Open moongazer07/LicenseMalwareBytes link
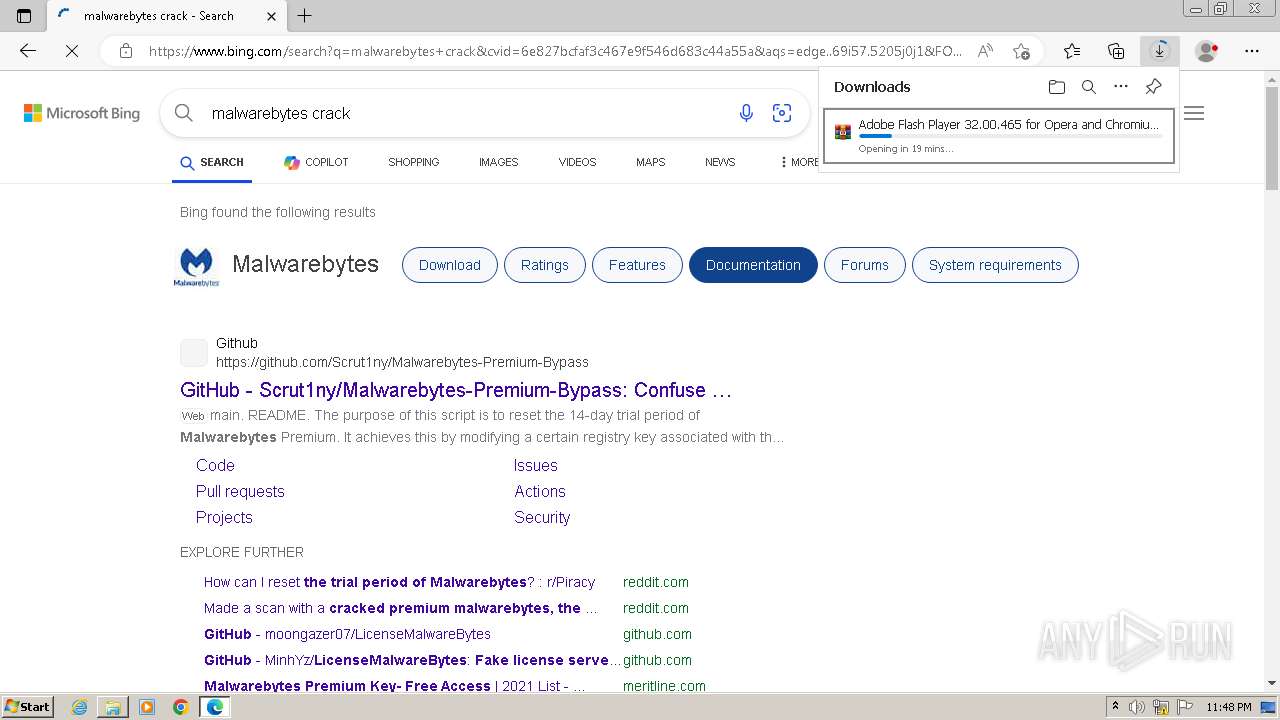 [x=347, y=634]
